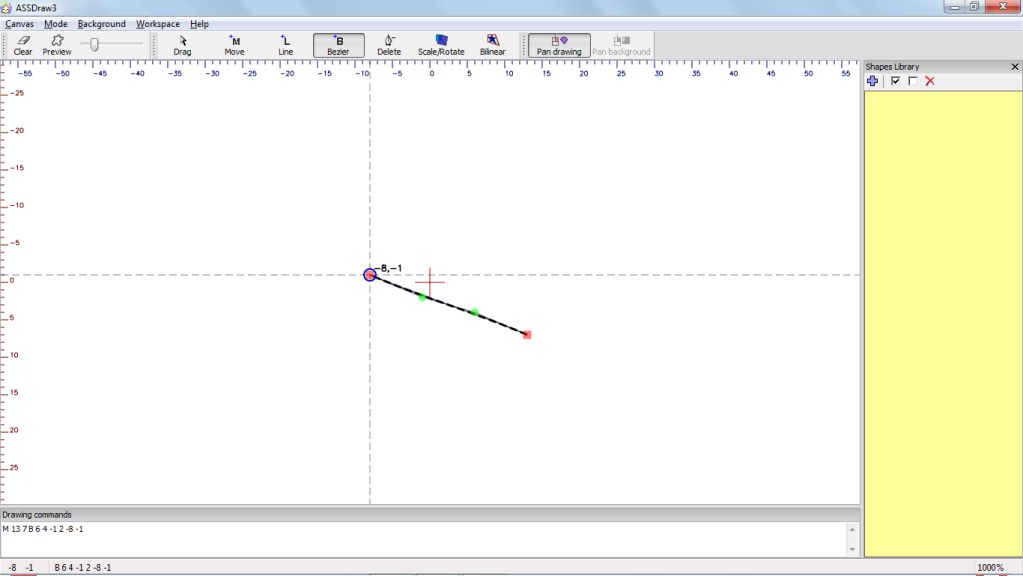
Task: Click the ASSDraw3 title bar icon
Action: tap(7, 8)
